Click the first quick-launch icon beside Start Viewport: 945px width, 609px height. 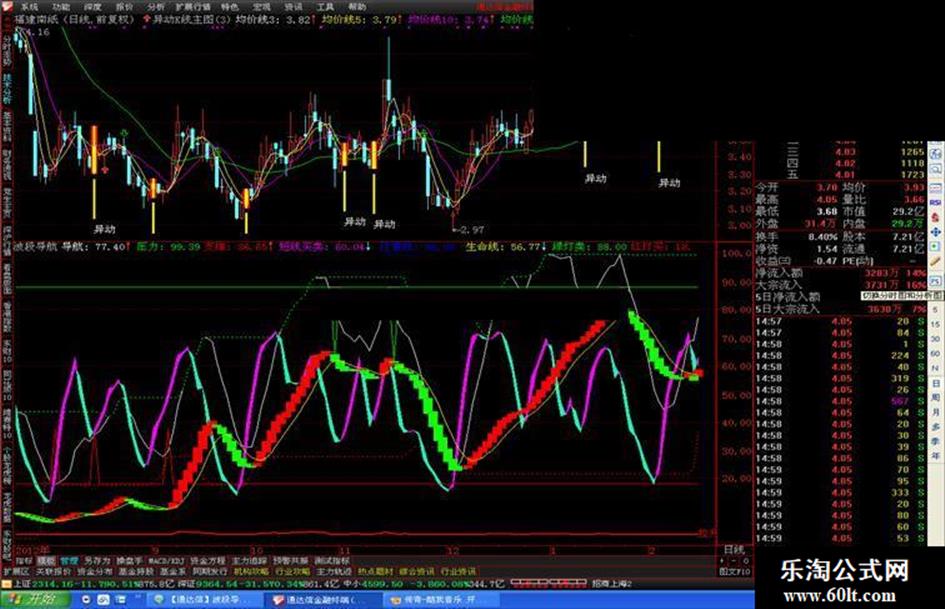(86, 600)
